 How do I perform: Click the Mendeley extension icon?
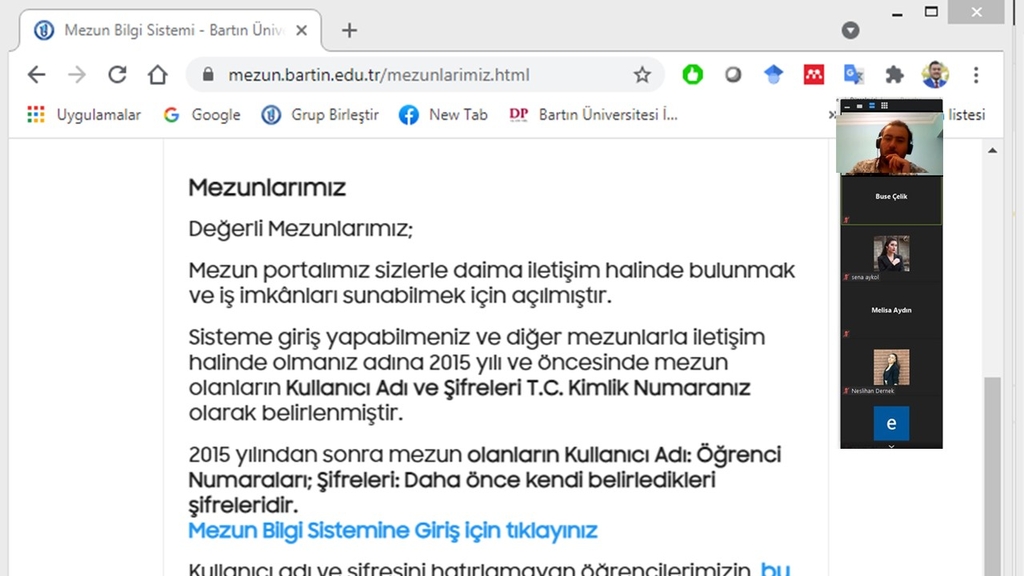pyautogui.click(x=813, y=74)
